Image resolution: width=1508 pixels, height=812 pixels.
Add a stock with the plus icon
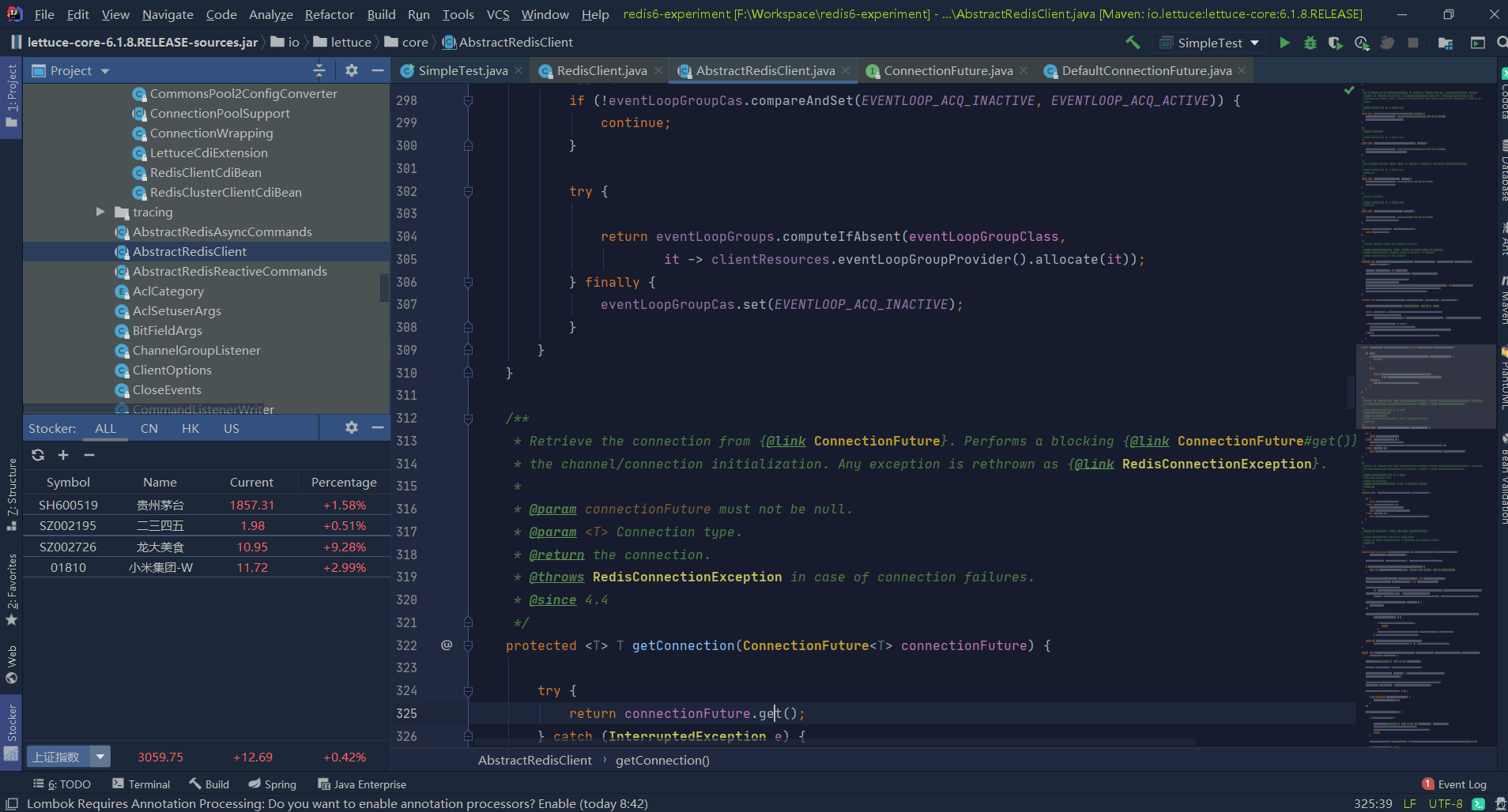click(x=63, y=455)
